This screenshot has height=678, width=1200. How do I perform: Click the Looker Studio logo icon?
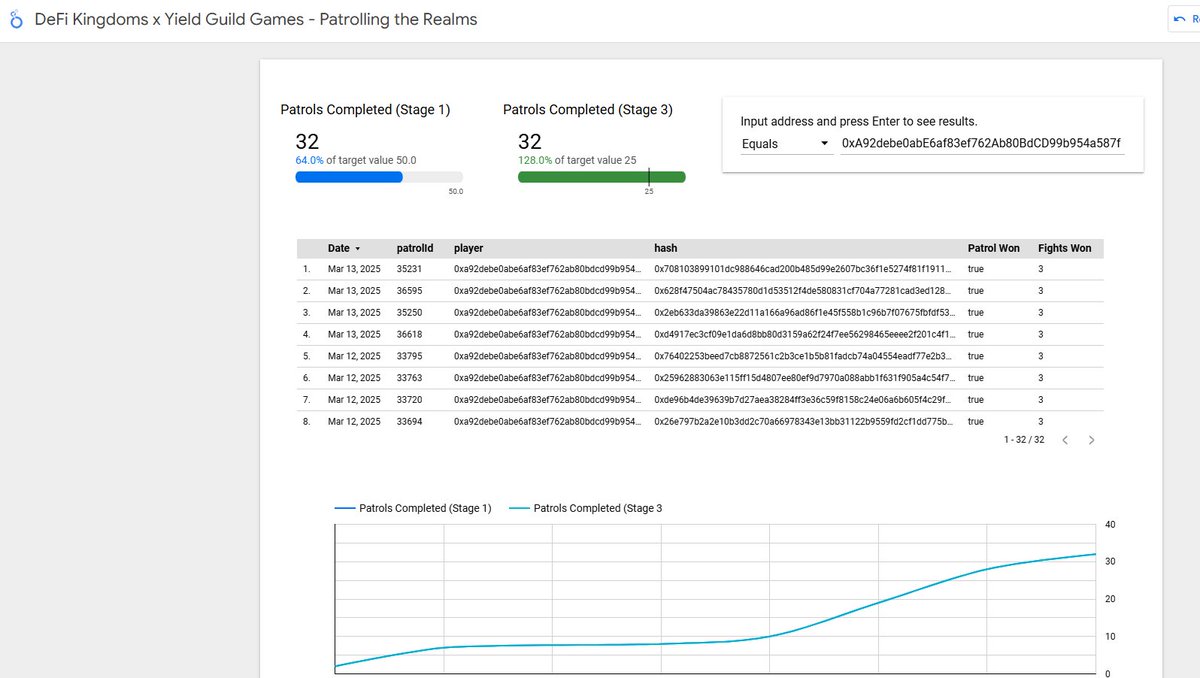coord(16,20)
